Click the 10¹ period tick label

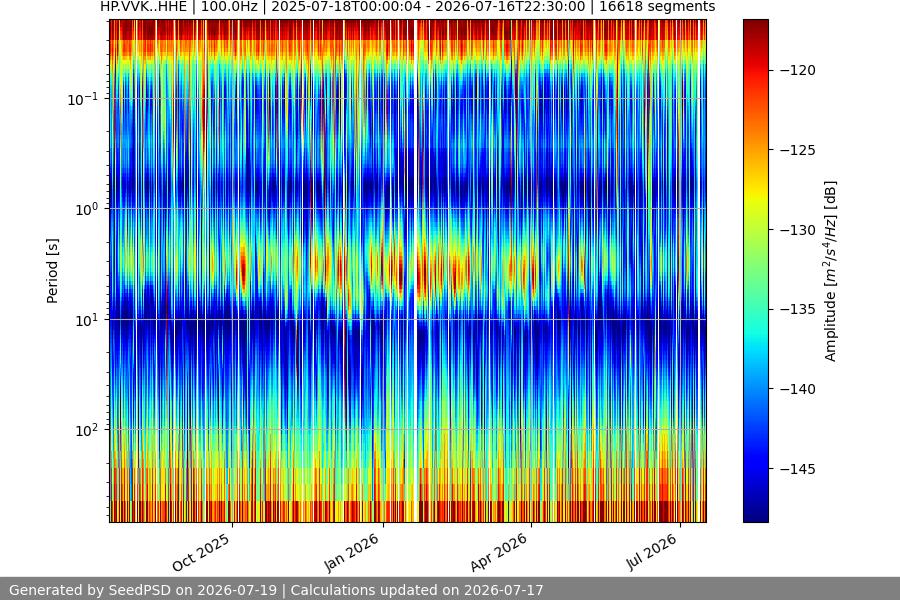click(86, 320)
